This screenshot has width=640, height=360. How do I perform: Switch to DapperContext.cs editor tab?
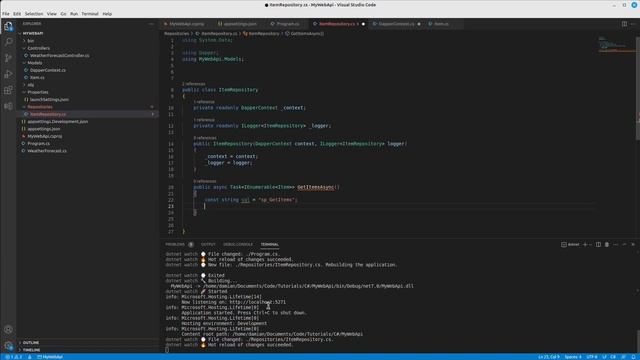coord(396,24)
